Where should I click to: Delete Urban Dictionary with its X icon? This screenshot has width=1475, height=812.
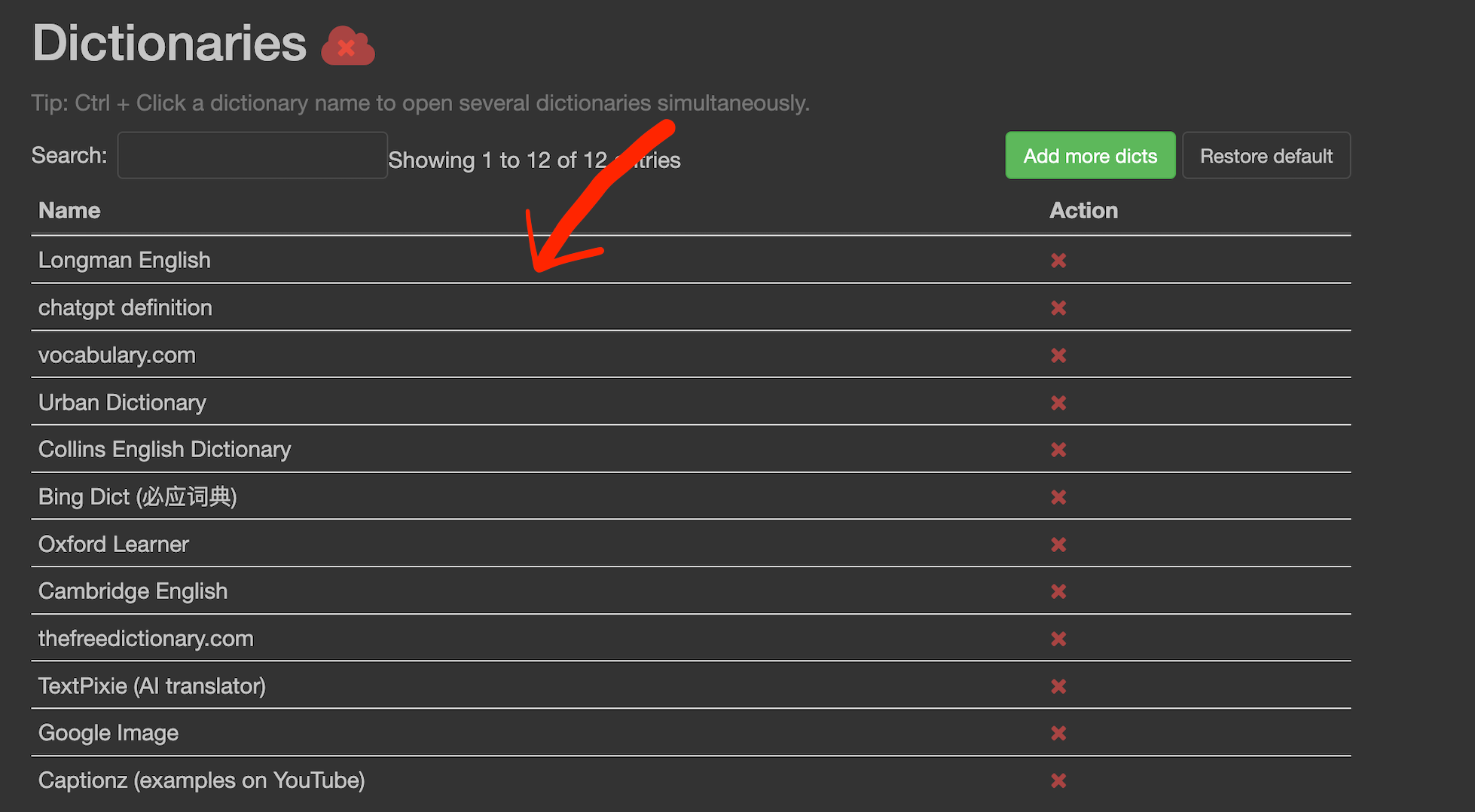[x=1058, y=403]
